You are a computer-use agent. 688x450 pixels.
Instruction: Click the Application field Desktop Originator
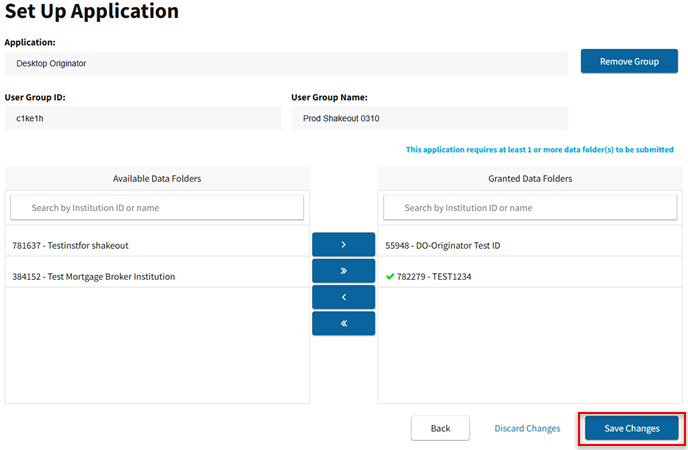[286, 63]
